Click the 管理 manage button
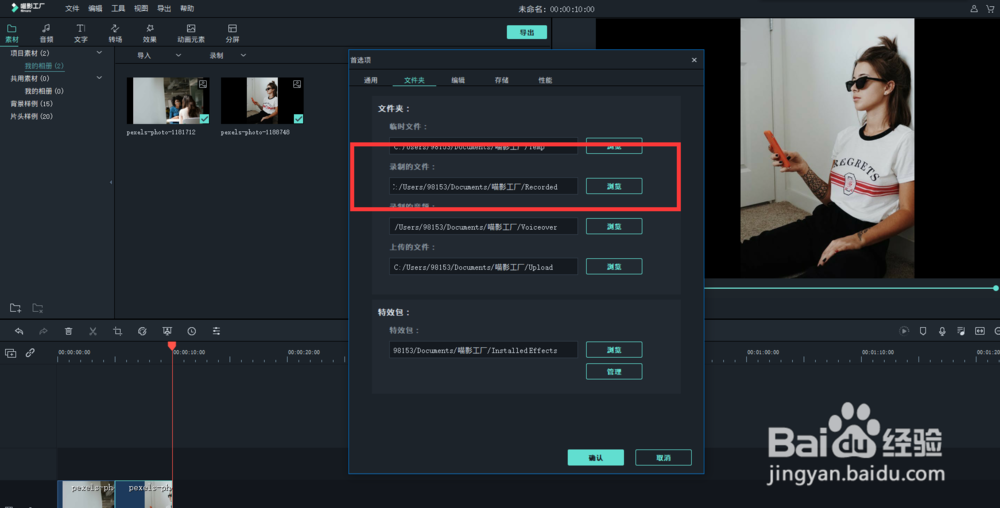This screenshot has width=1000, height=508. (614, 372)
